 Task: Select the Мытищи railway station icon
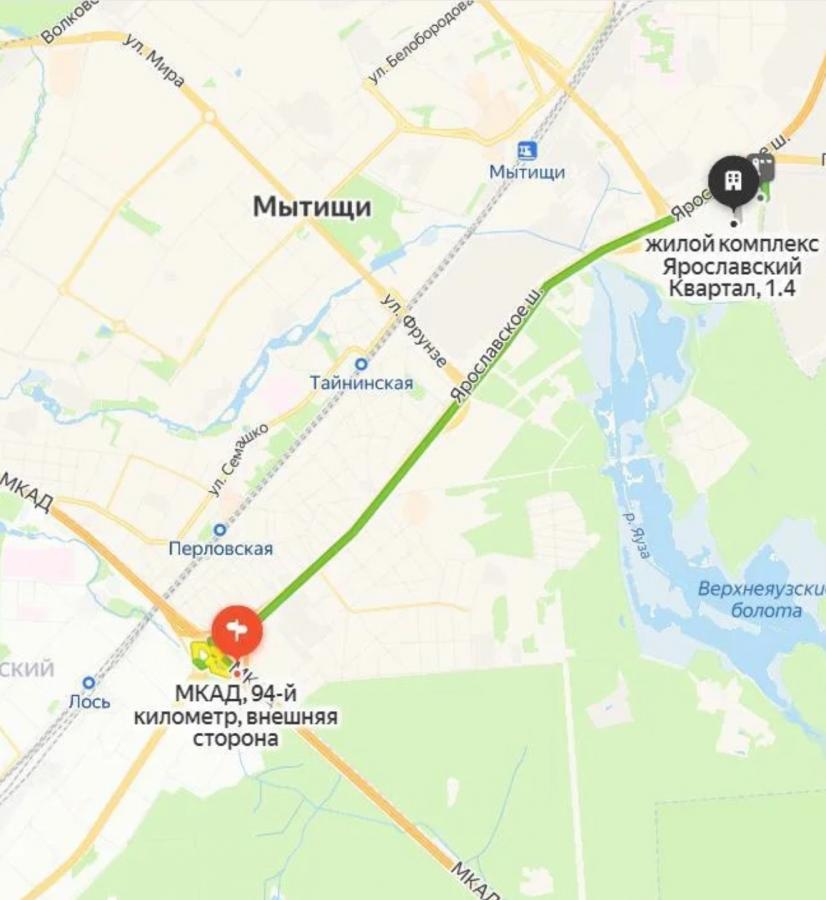[527, 151]
